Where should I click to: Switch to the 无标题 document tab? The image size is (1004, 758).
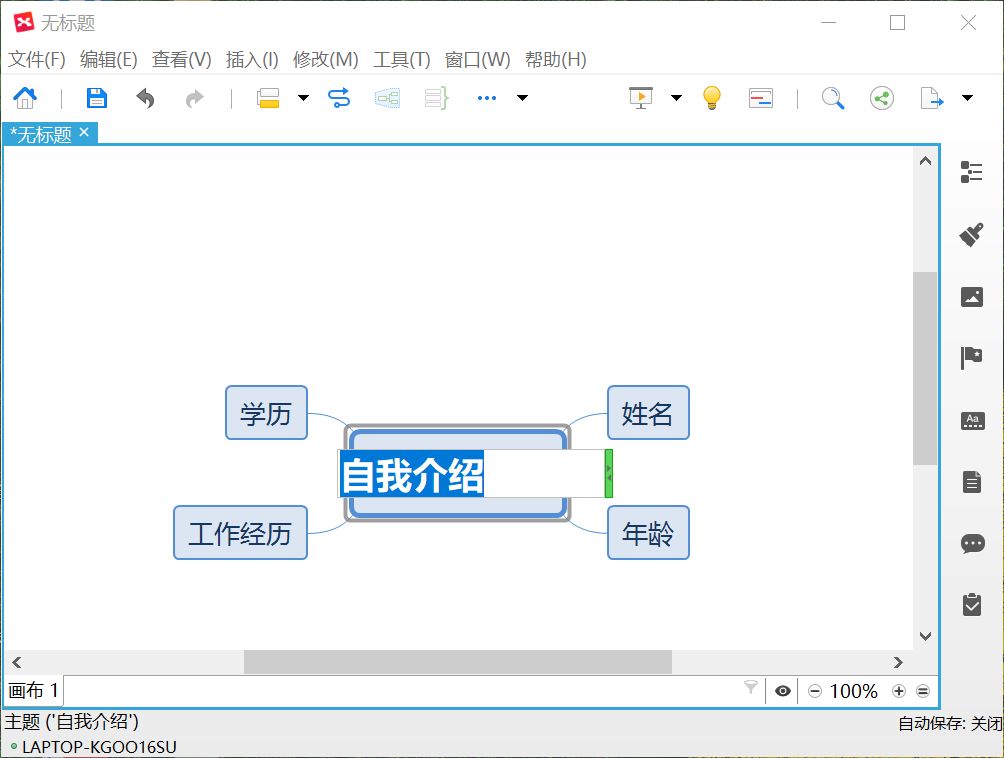click(42, 132)
